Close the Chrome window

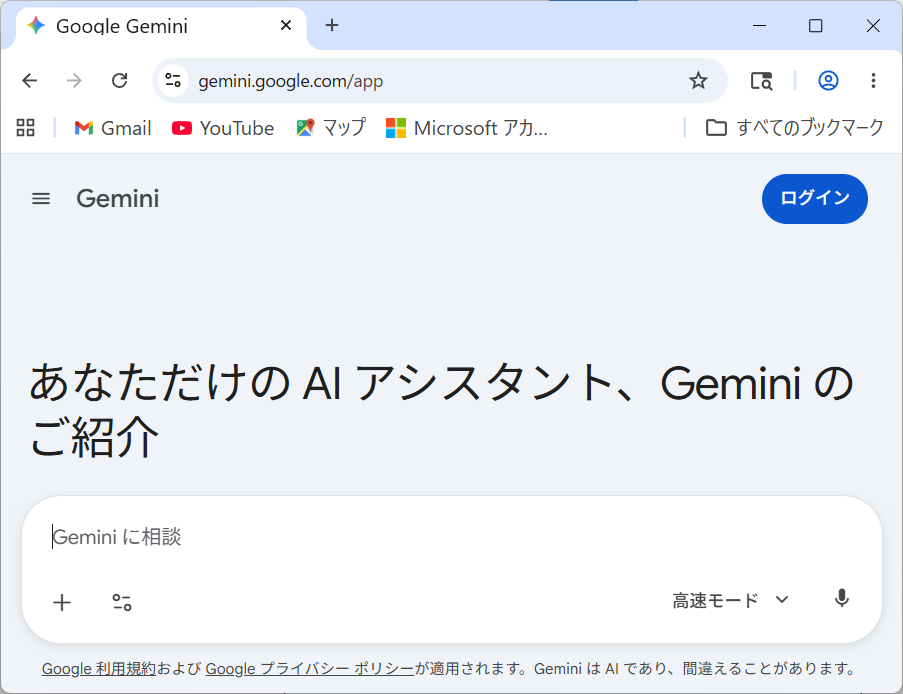(x=873, y=25)
